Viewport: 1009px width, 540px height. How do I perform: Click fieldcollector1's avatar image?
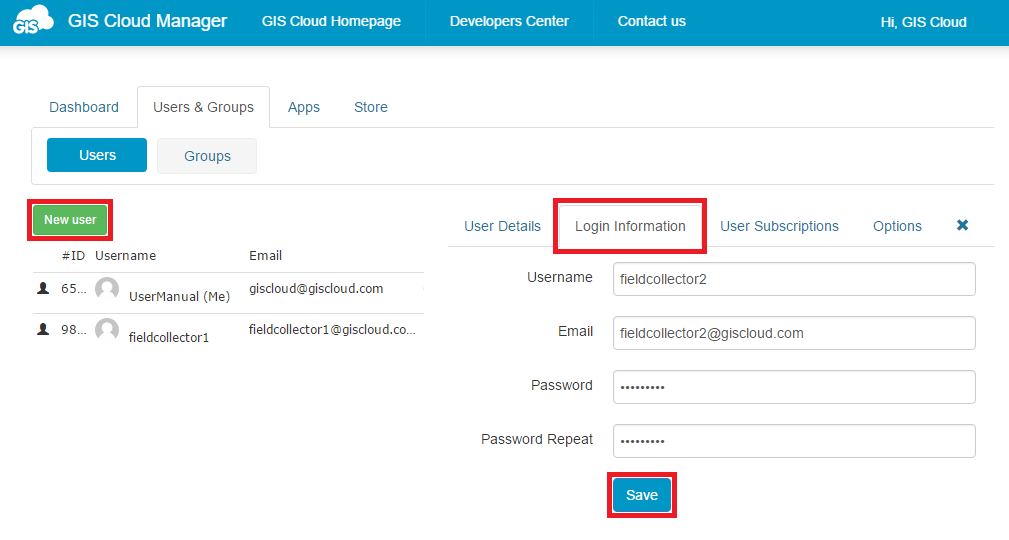coord(107,330)
